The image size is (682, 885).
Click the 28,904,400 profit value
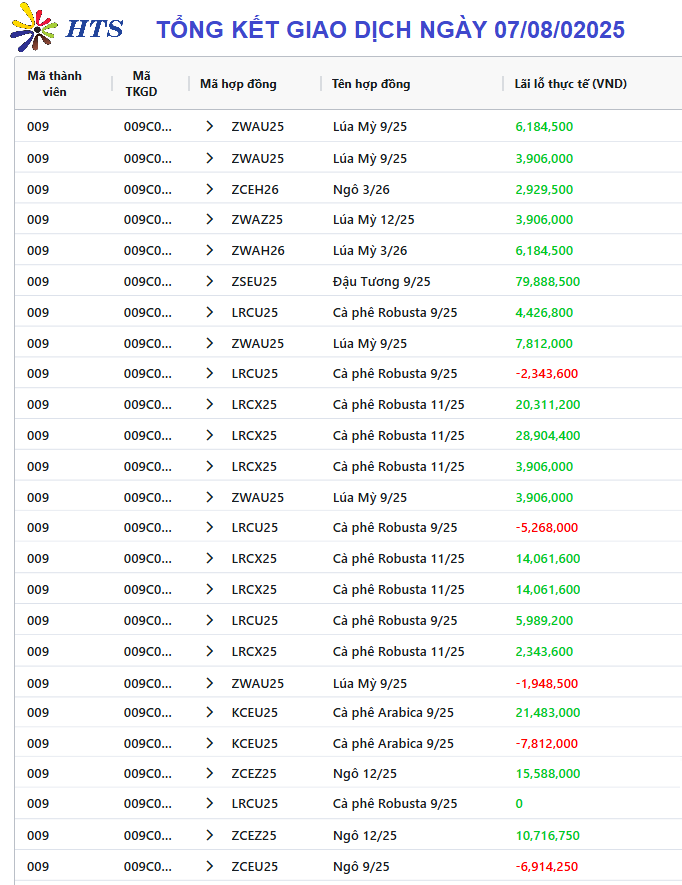coord(548,436)
